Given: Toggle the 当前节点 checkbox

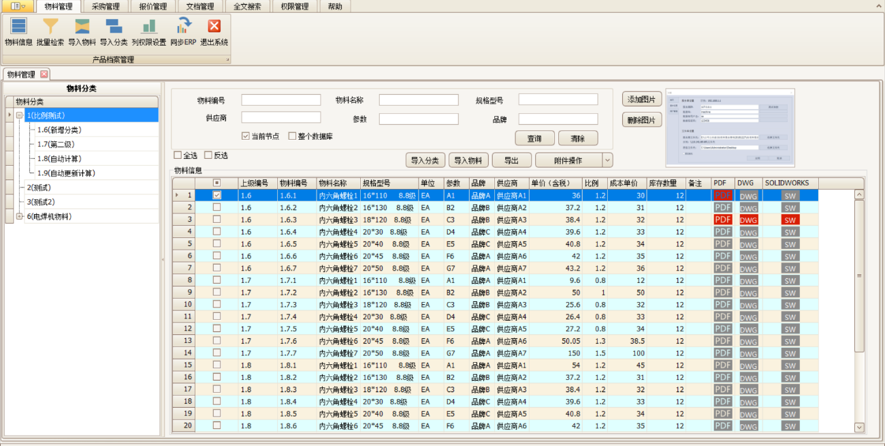Looking at the screenshot, I should pyautogui.click(x=246, y=136).
